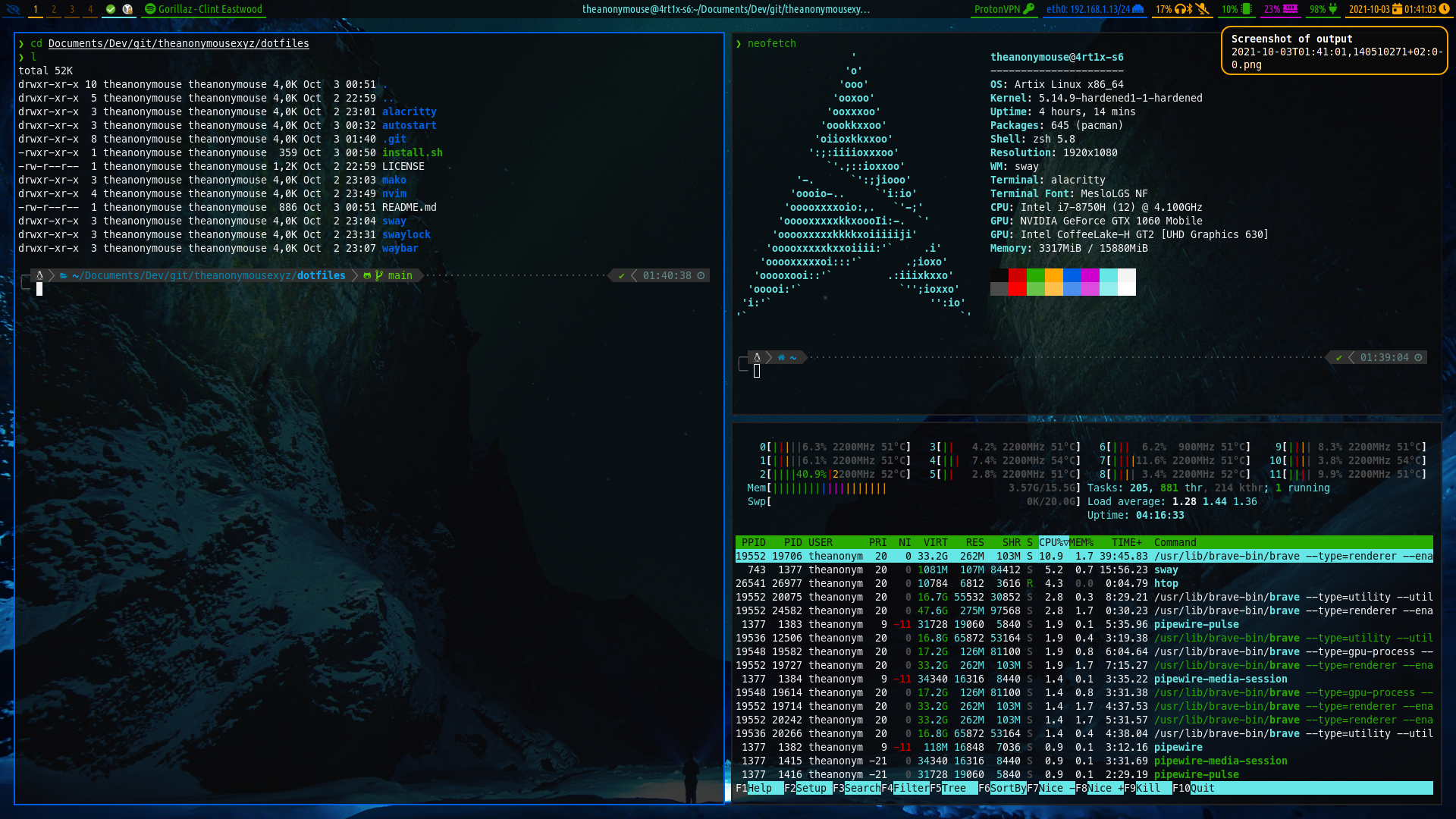The height and width of the screenshot is (819, 1456).
Task: Click the install.sh file name
Action: [413, 152]
